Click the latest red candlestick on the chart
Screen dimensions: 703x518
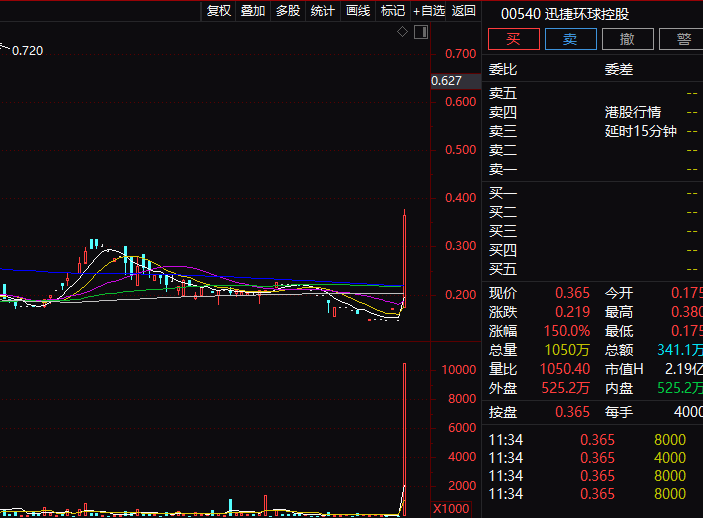pos(404,258)
